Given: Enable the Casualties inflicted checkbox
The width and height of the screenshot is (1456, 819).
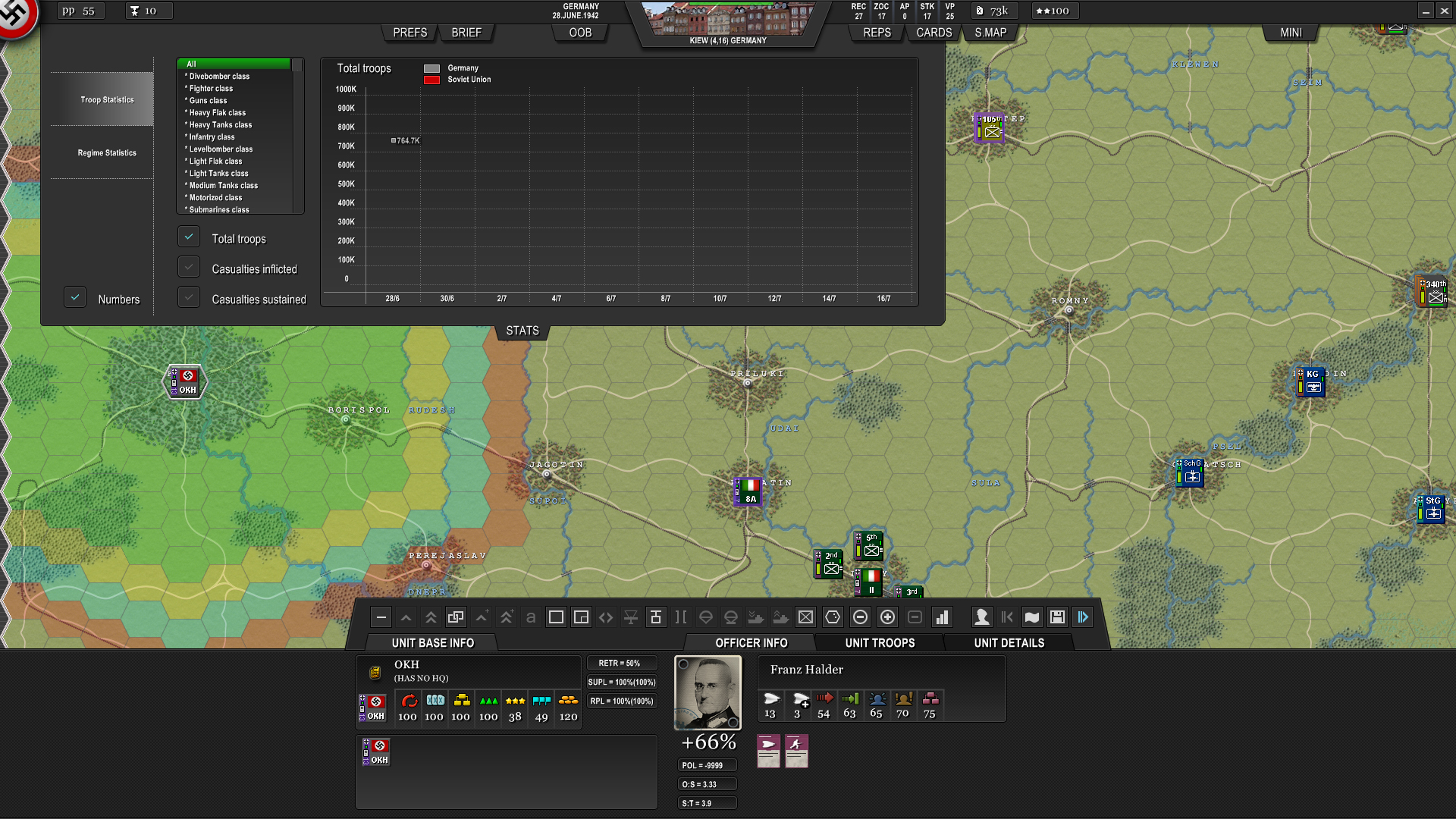Looking at the screenshot, I should pos(189,268).
